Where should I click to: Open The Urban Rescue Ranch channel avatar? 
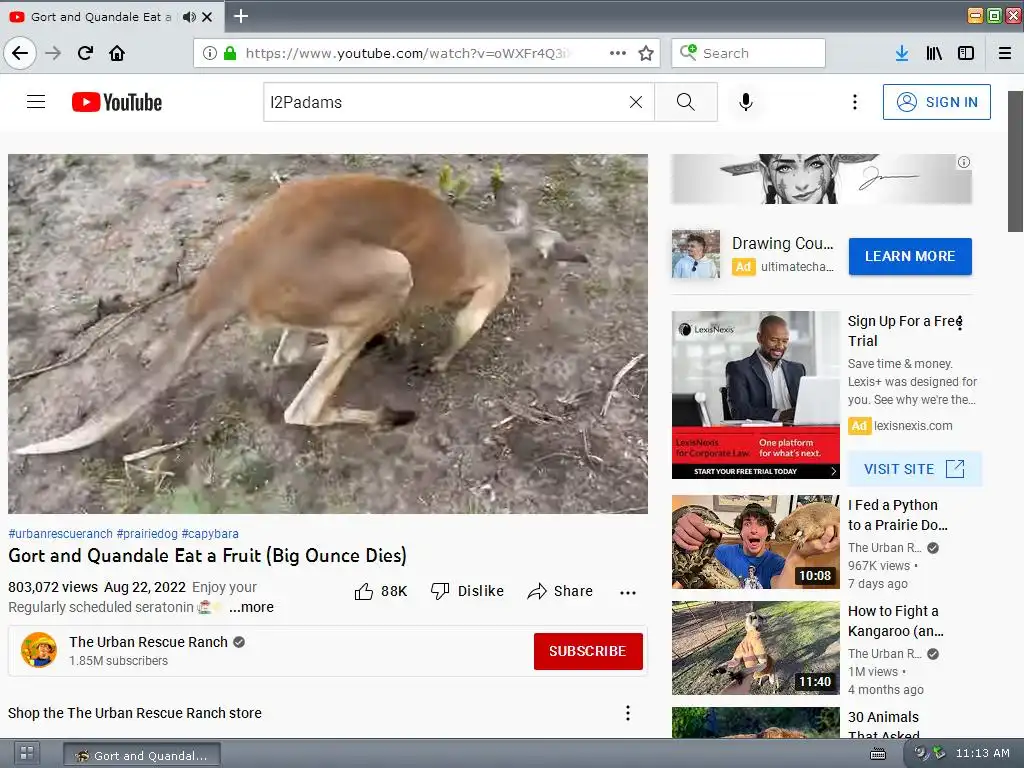pyautogui.click(x=39, y=650)
